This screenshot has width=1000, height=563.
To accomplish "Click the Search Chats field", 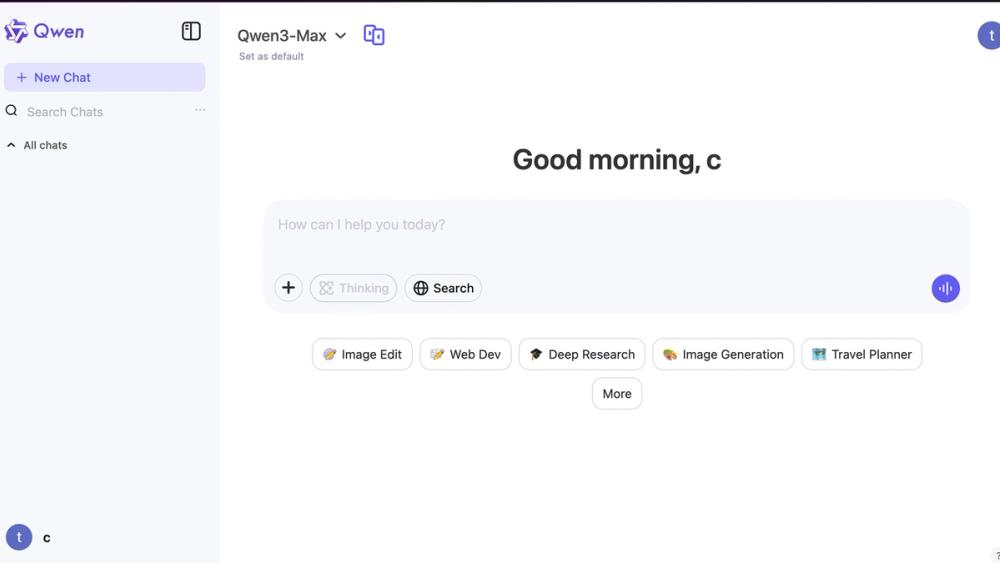I will 105,112.
